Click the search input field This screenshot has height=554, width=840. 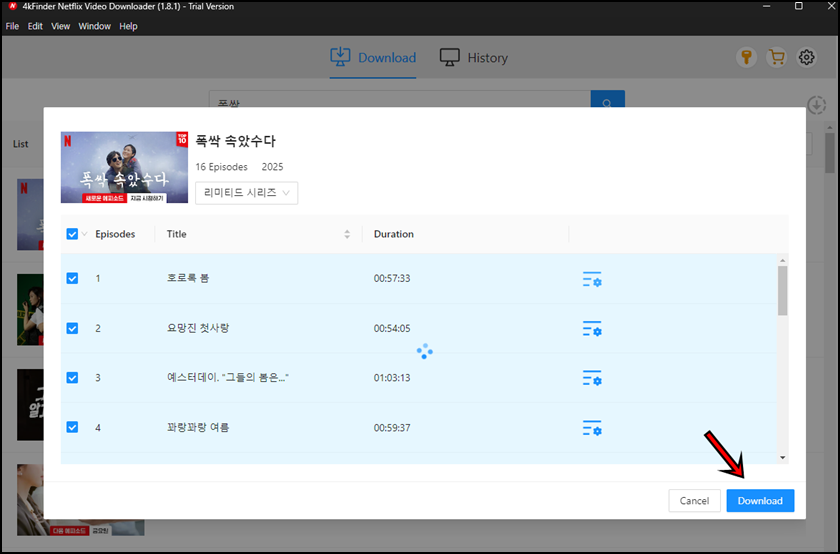point(400,100)
